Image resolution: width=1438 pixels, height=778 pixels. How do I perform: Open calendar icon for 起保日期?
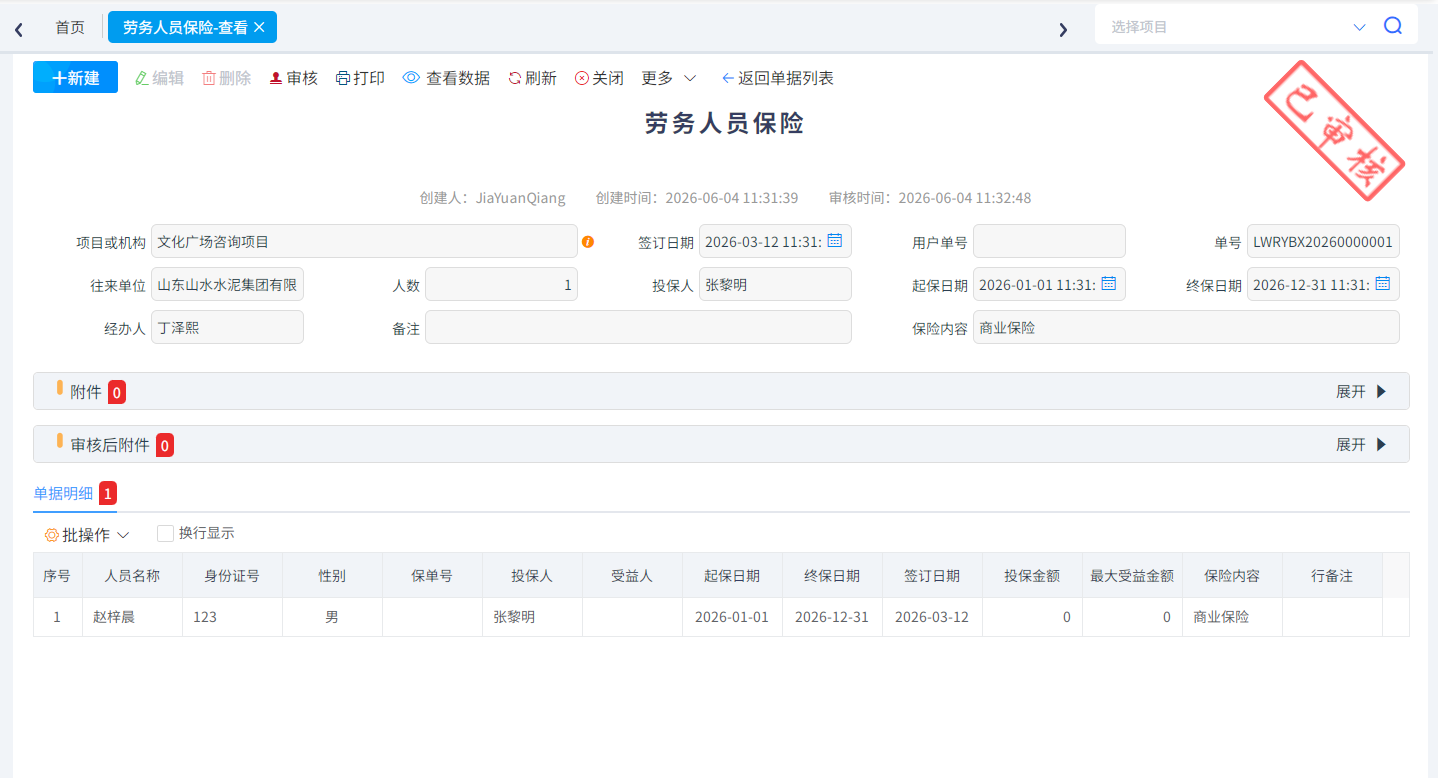(x=1108, y=284)
